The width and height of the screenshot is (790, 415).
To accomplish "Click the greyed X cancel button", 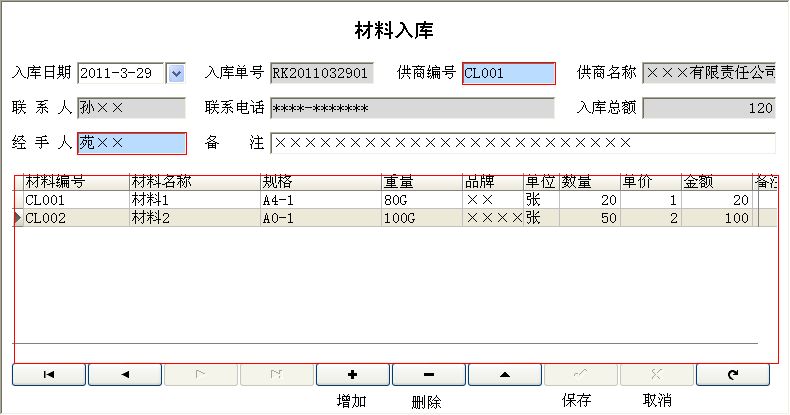I will [656, 375].
